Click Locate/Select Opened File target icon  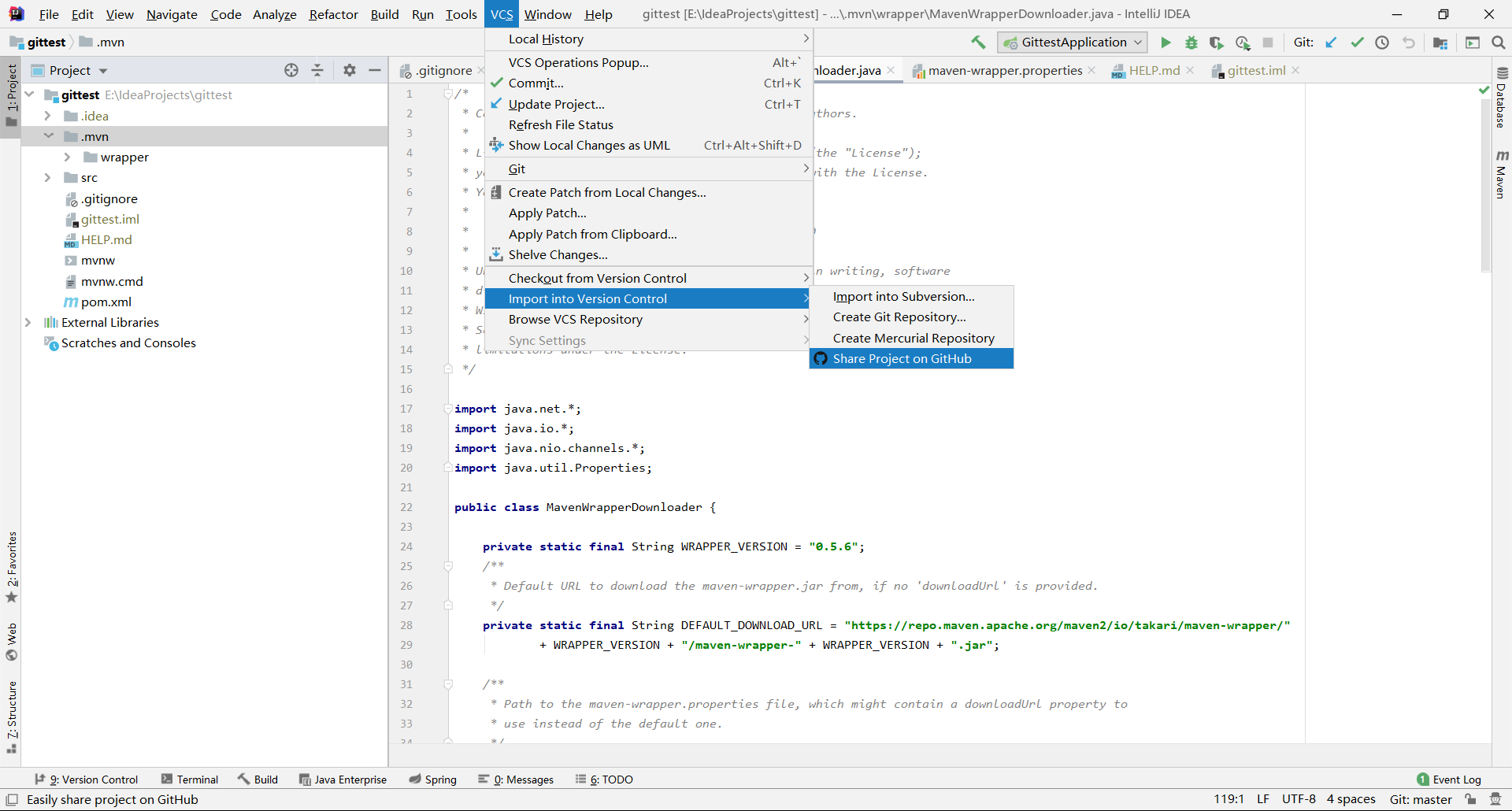point(291,70)
